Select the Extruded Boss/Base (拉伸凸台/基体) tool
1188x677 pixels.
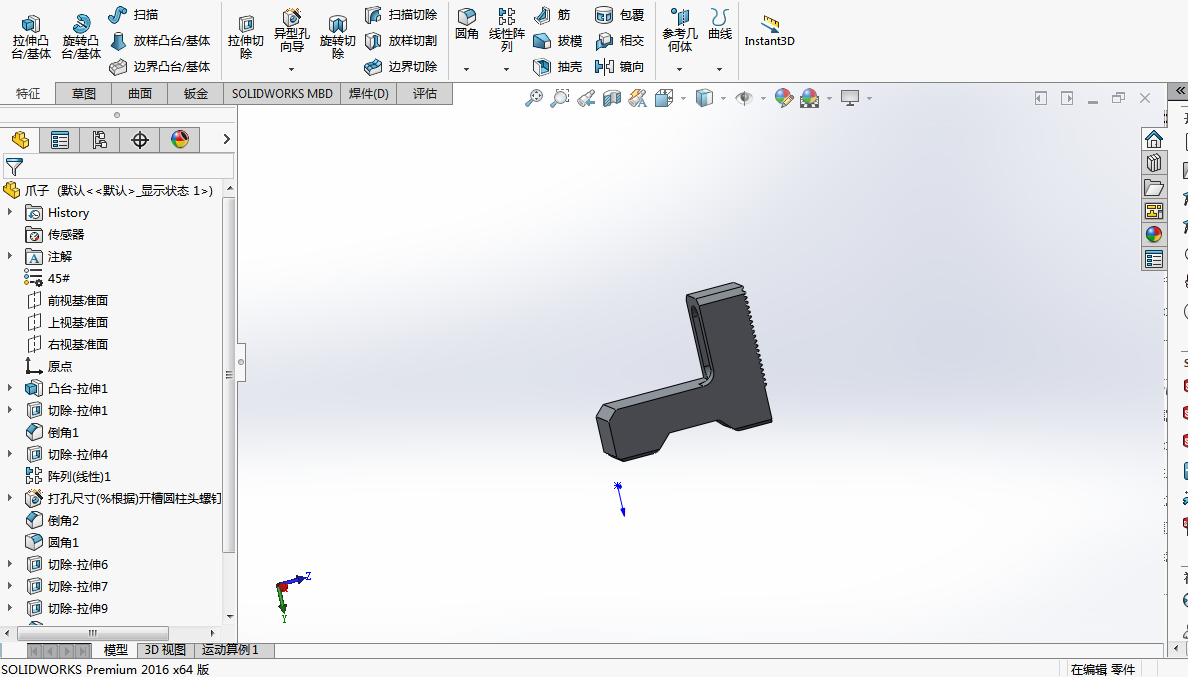pos(31,37)
